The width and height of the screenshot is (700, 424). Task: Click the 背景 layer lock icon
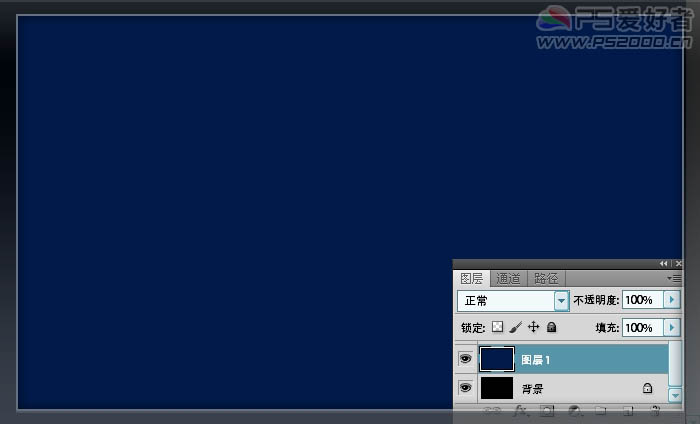(647, 388)
